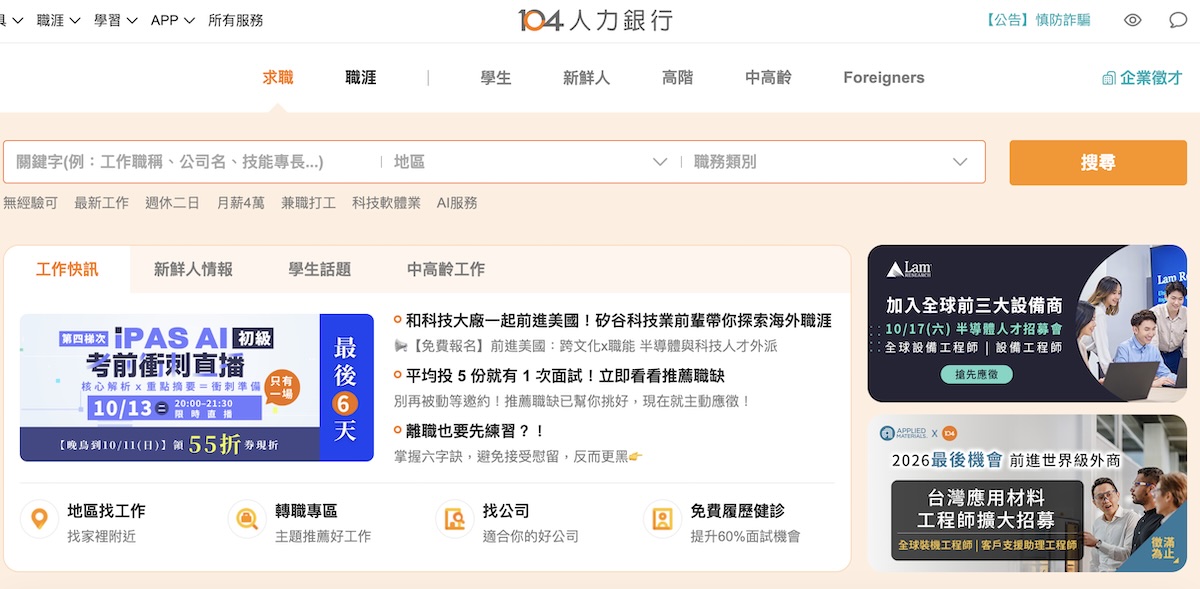Select the 兼職打工 quick filter
The width and height of the screenshot is (1200, 589).
[309, 203]
